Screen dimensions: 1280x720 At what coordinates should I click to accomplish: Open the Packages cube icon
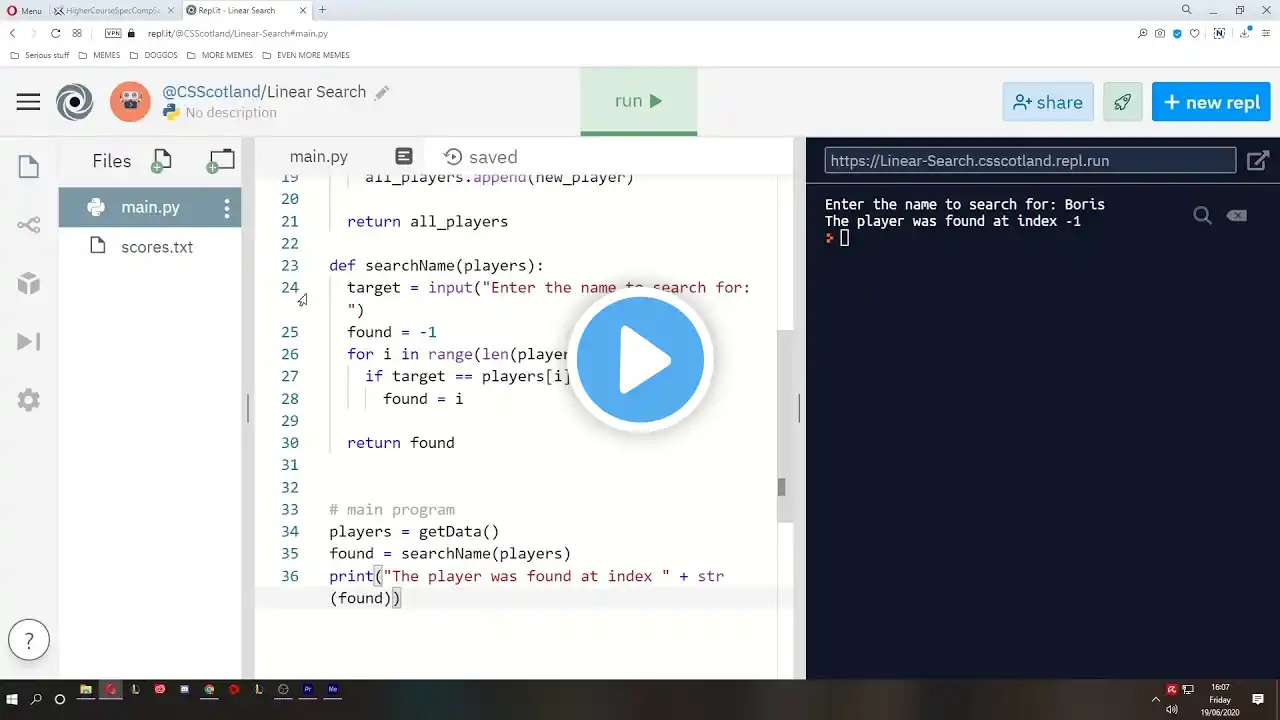pyautogui.click(x=28, y=284)
